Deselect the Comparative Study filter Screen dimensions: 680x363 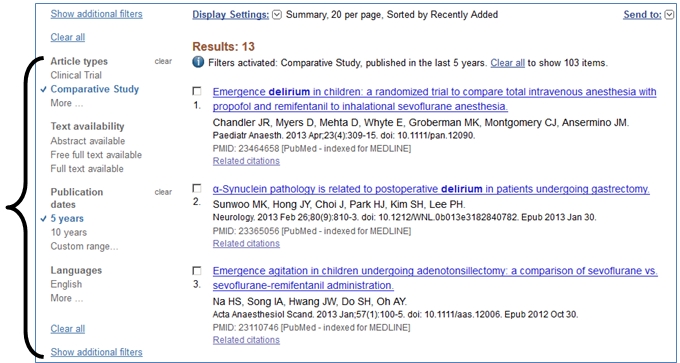pos(95,89)
